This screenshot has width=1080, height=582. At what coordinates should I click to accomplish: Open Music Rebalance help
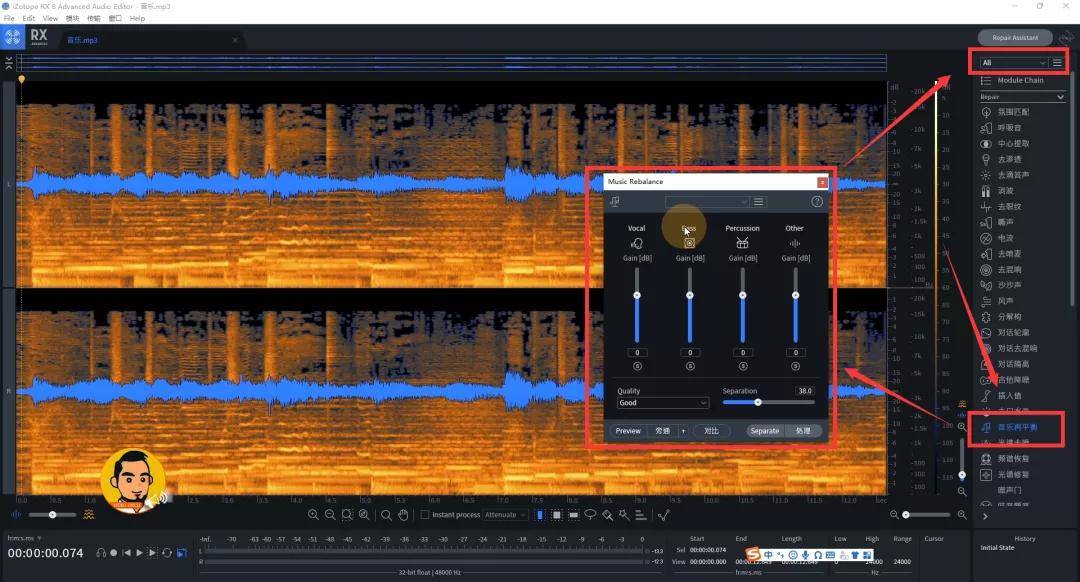click(x=817, y=202)
